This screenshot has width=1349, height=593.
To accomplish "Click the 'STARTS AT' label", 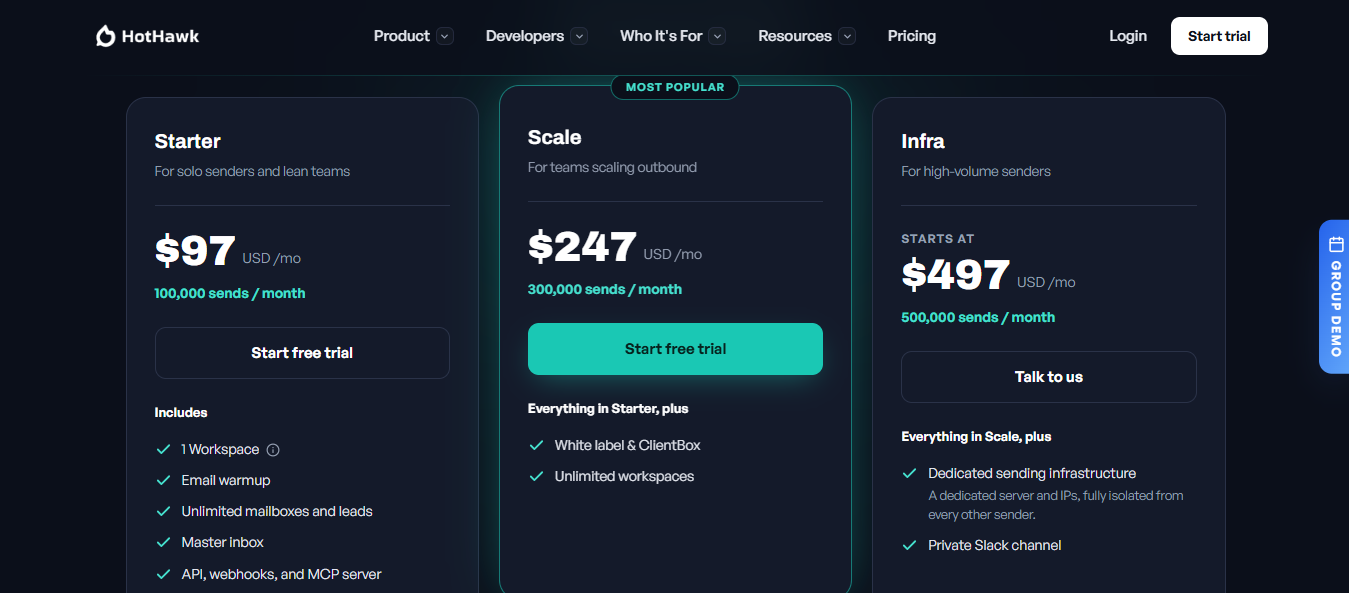I will [x=937, y=239].
